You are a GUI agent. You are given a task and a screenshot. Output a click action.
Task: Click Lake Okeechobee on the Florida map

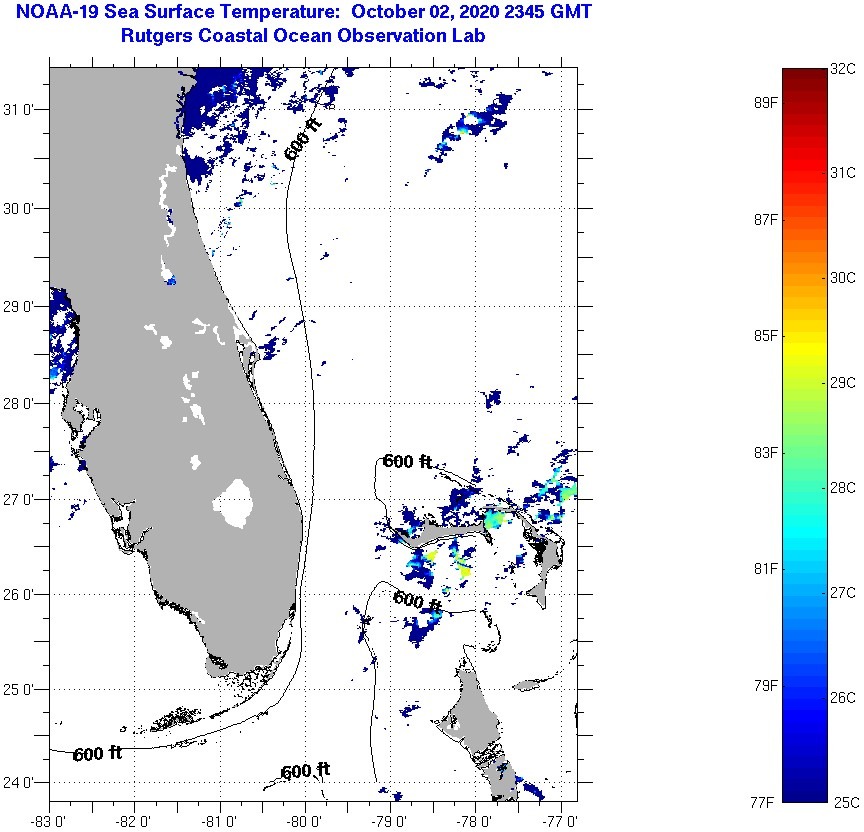click(x=237, y=502)
